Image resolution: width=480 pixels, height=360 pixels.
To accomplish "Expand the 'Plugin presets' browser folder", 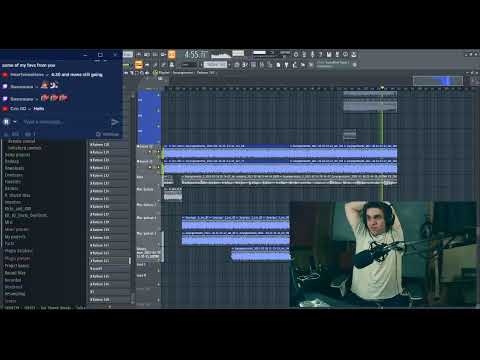I will 17,258.
